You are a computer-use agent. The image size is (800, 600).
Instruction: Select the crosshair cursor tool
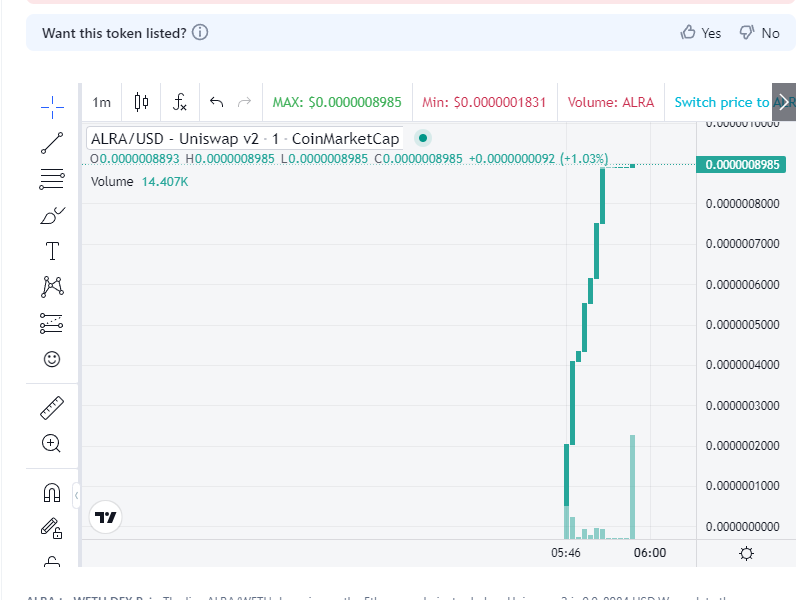pos(52,107)
